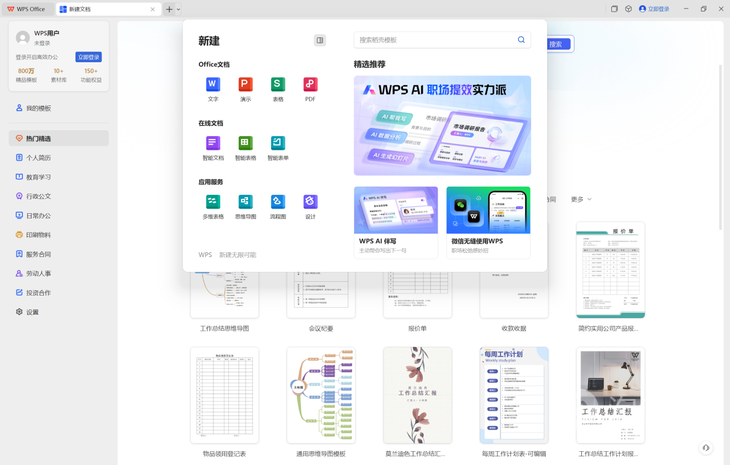Select 服务合同 category in sidebar

click(59, 254)
